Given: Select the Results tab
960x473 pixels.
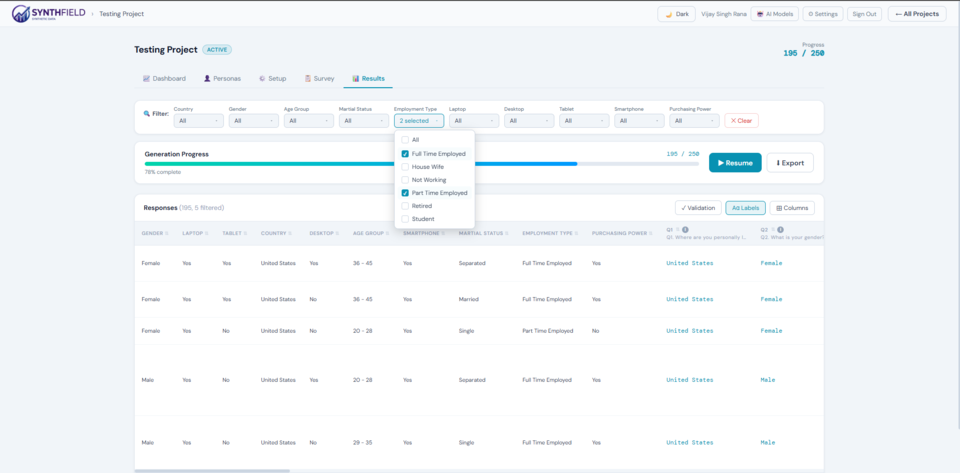Looking at the screenshot, I should click(x=368, y=78).
